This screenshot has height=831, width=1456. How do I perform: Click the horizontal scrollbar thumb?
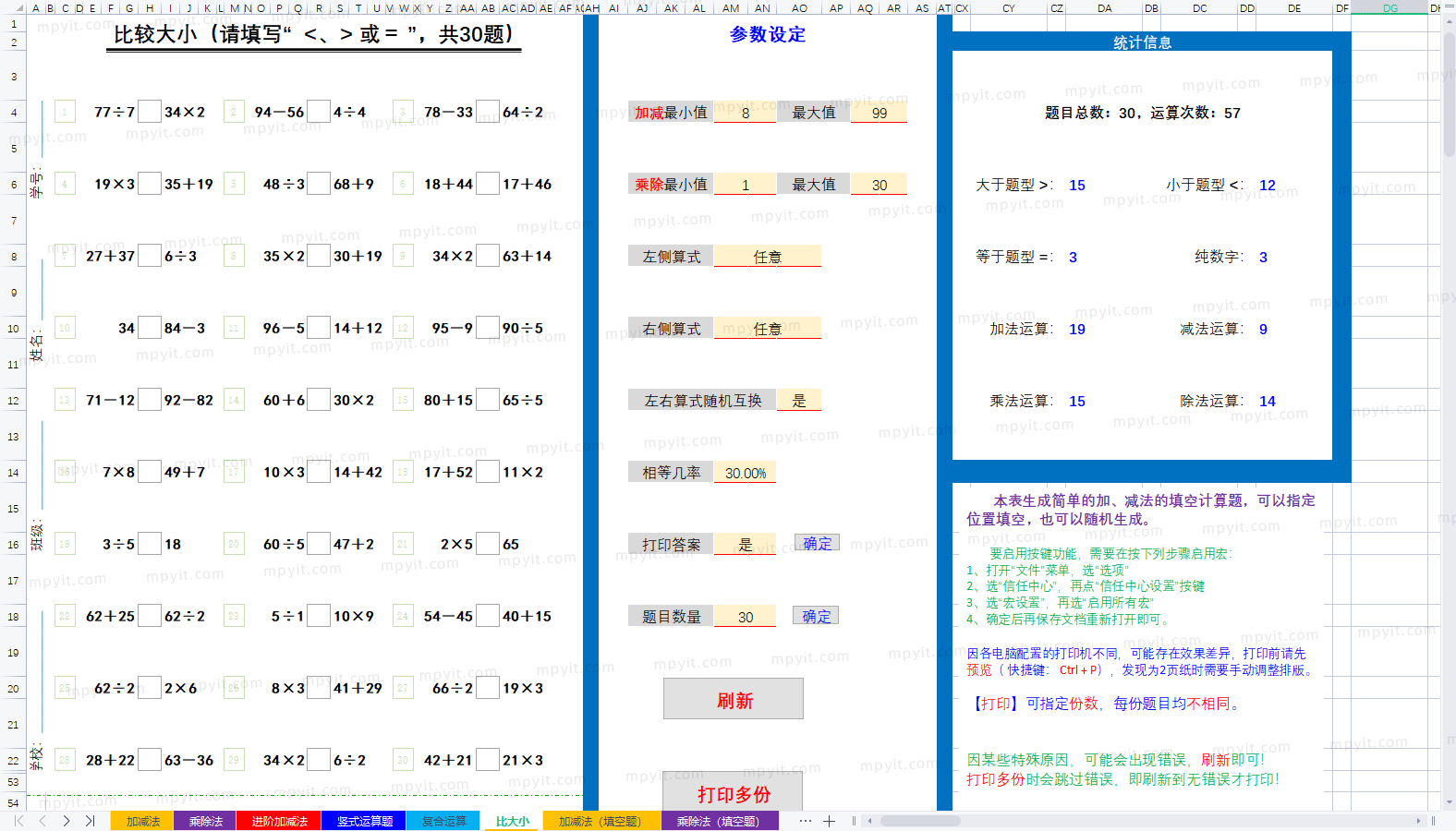919,821
